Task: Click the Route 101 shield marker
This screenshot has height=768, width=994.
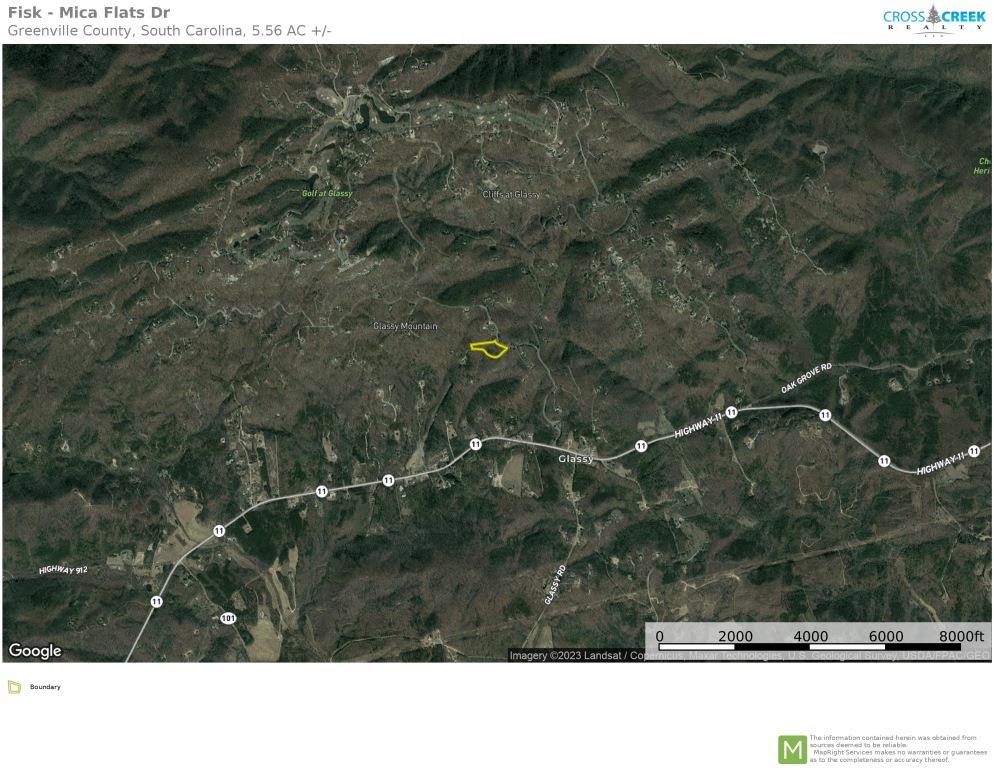Action: 228,618
